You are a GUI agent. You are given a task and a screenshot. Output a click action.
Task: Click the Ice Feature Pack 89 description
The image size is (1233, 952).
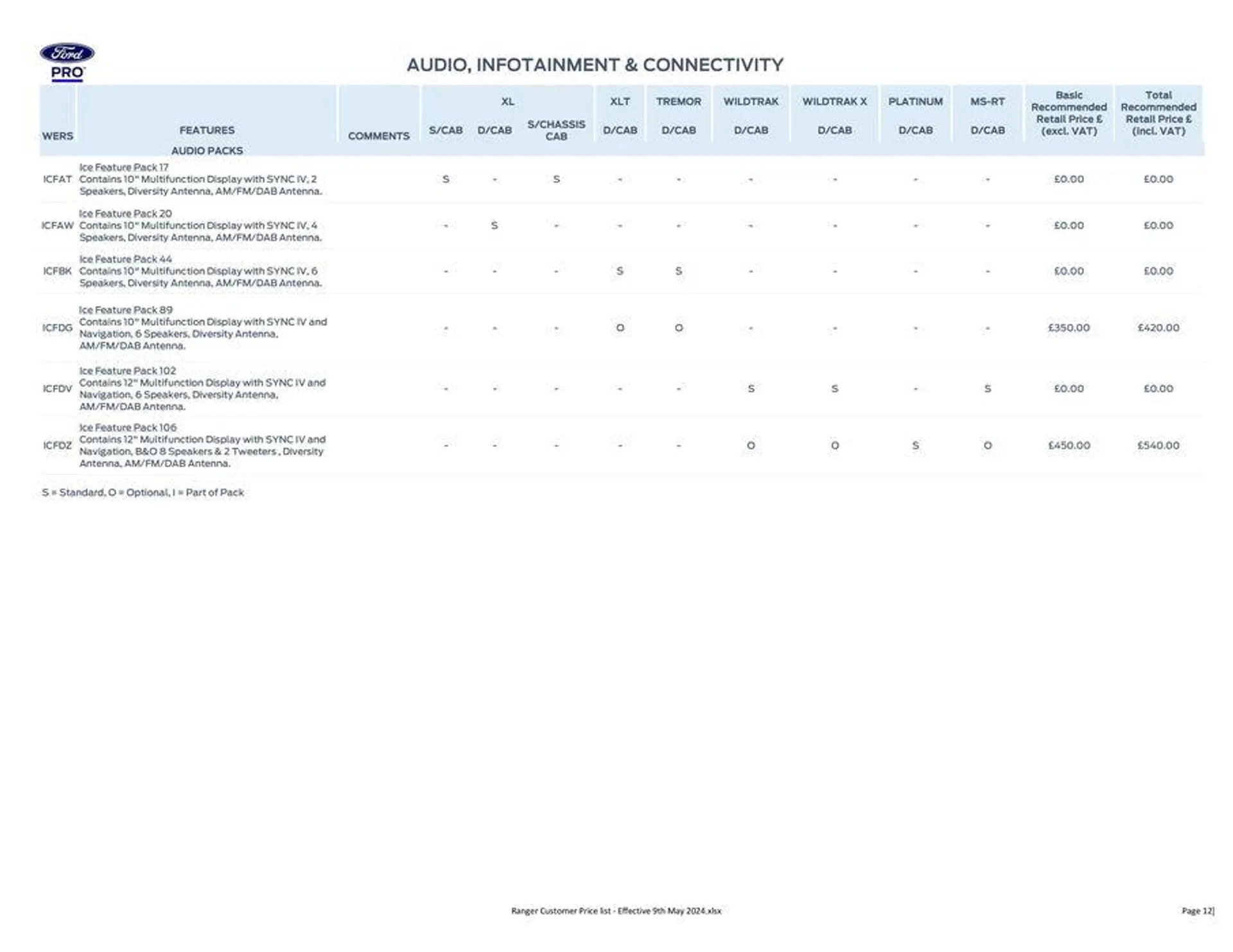[x=203, y=327]
